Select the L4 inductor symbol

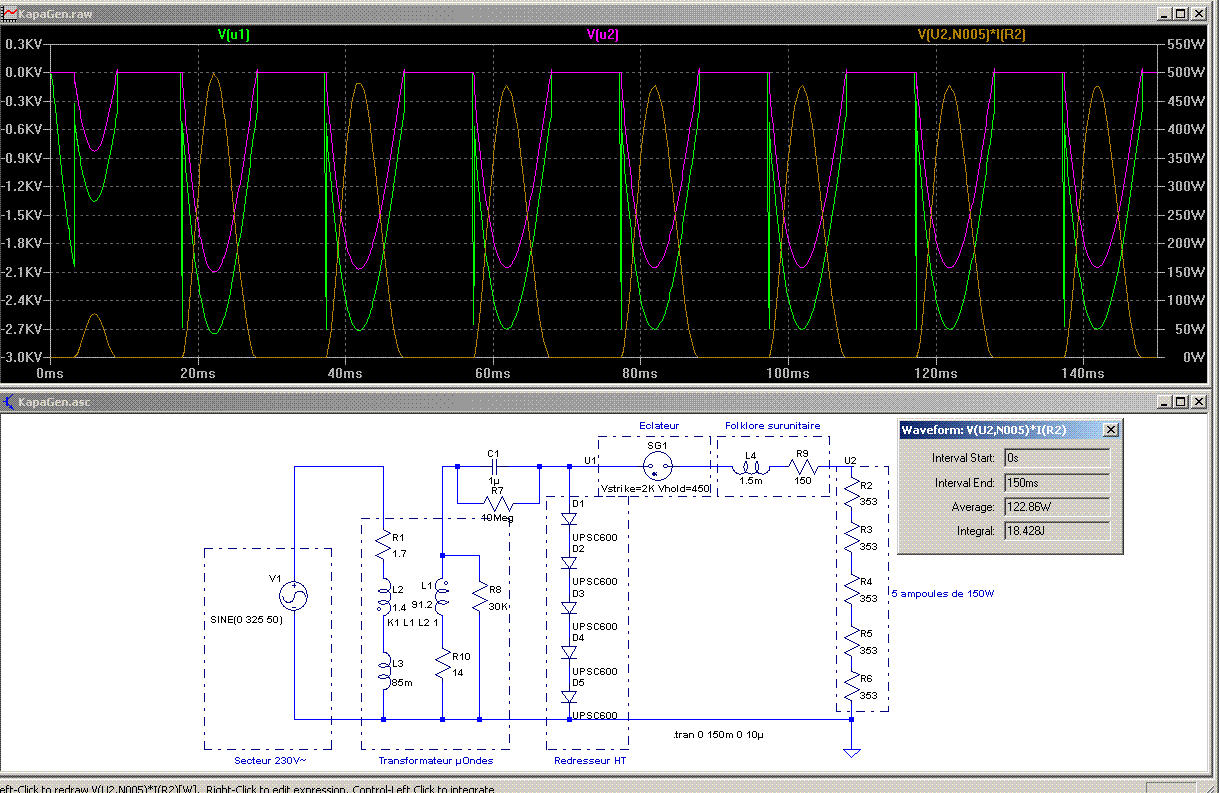click(x=749, y=467)
